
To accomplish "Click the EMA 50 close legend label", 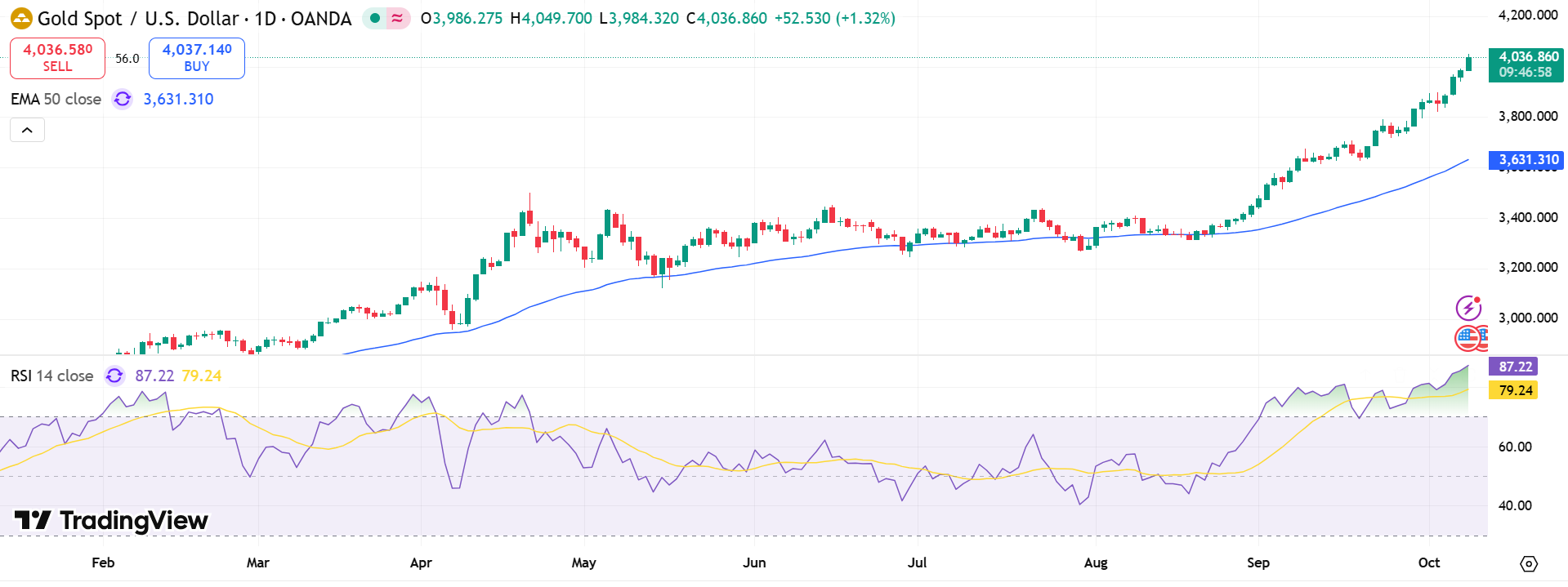I will [56, 100].
